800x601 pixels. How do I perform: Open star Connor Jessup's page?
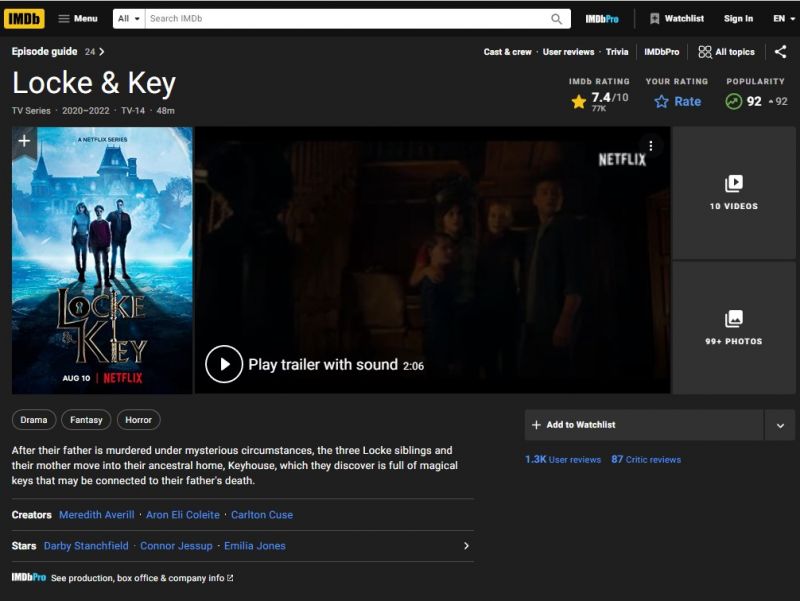pos(176,546)
